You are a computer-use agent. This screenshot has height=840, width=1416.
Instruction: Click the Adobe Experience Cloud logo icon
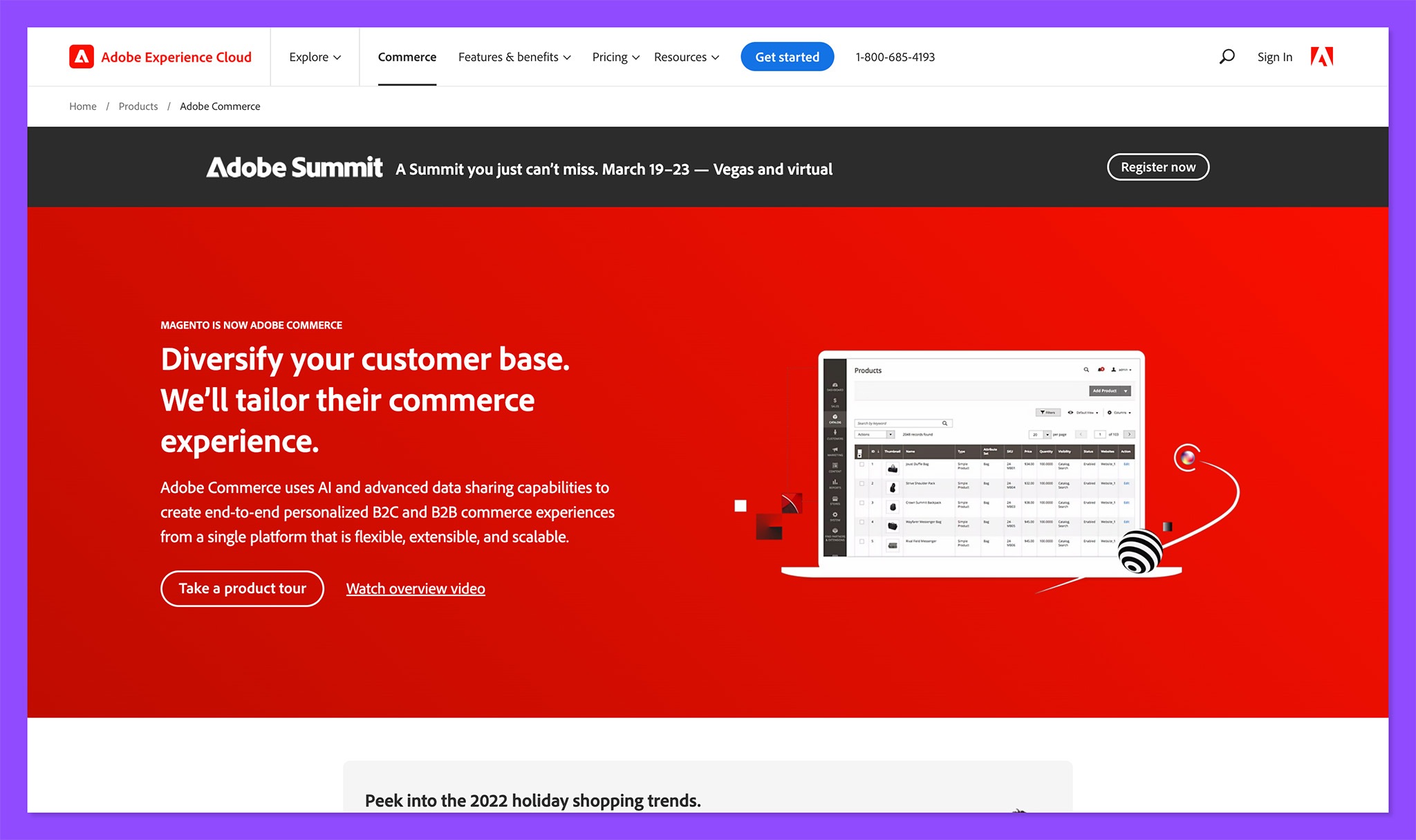(82, 57)
